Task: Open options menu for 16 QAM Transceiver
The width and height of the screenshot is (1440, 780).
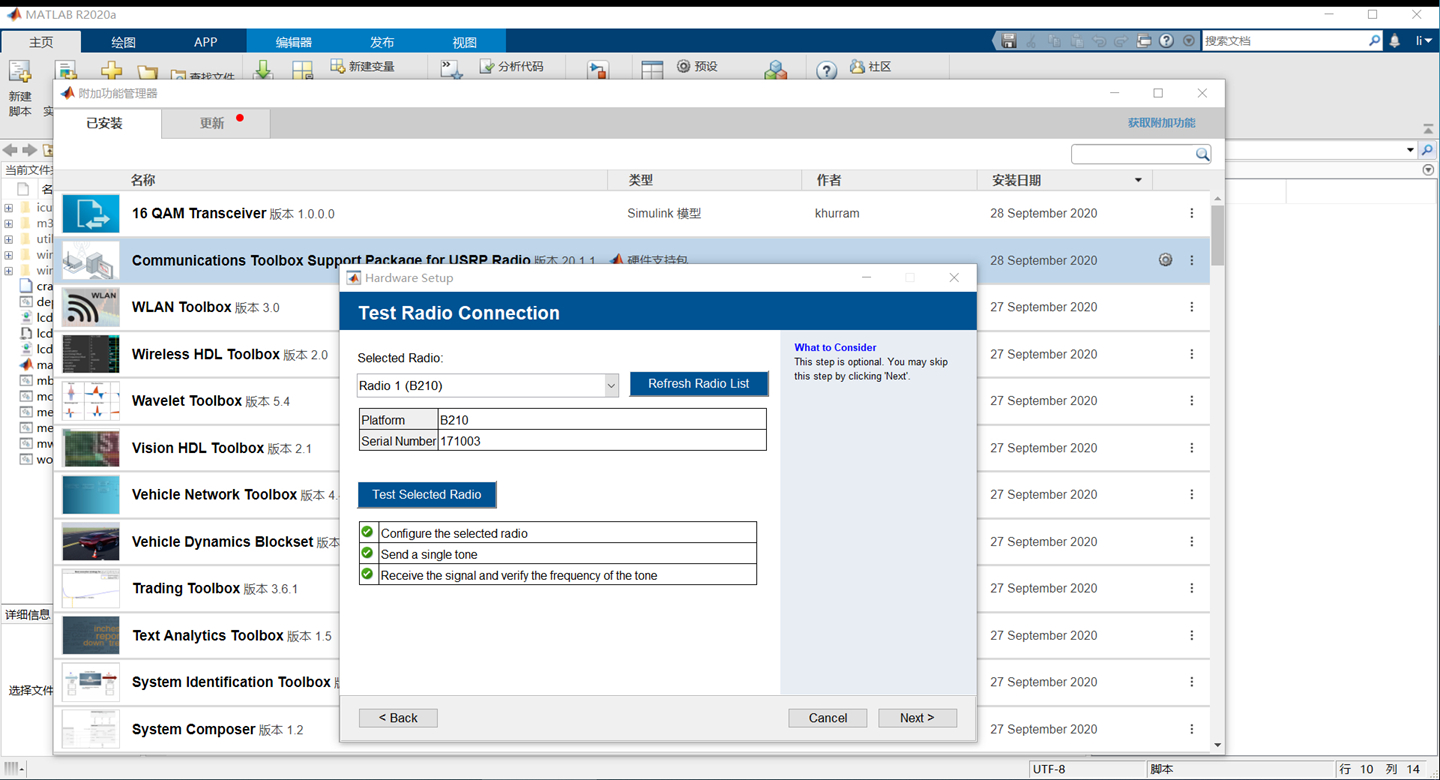Action: 1191,213
